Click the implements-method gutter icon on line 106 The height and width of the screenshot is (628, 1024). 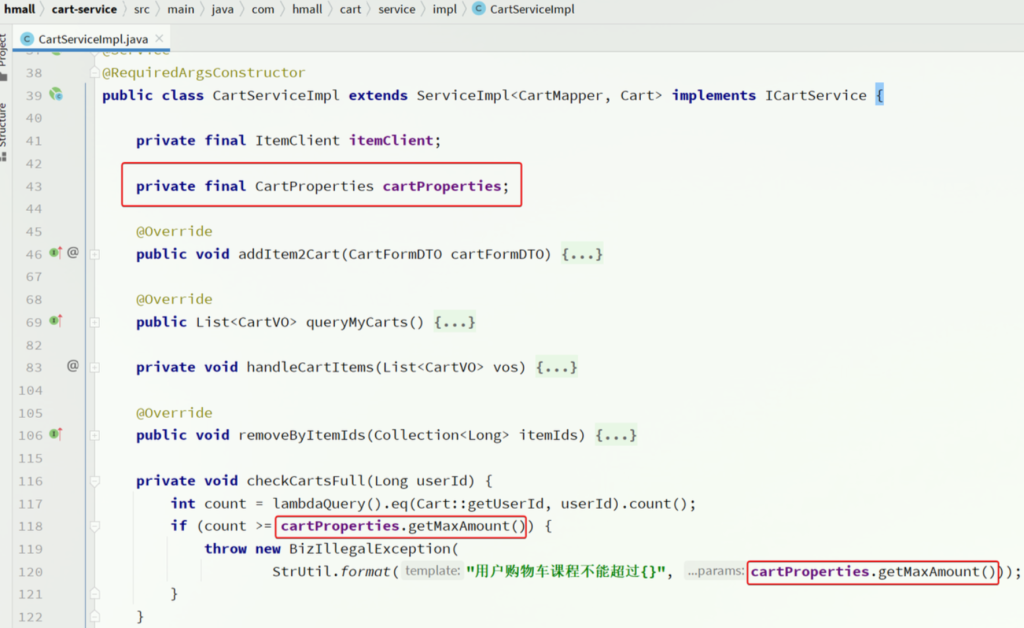click(56, 435)
